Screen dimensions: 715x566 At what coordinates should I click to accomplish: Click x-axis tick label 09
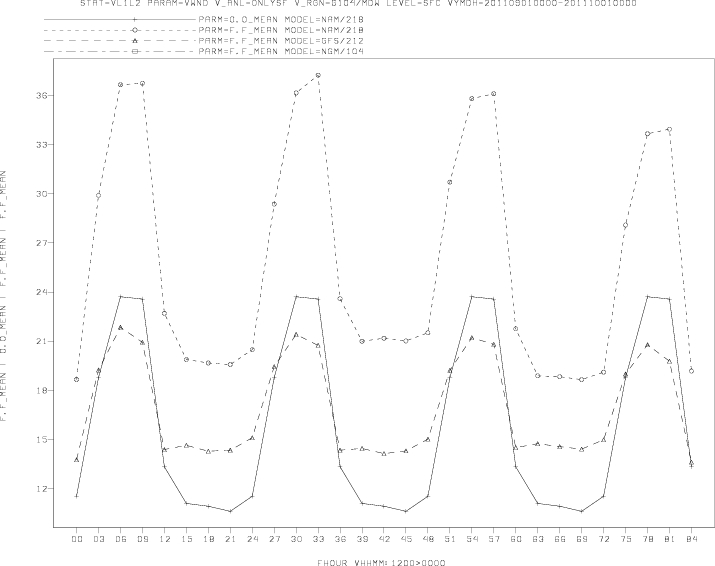(142, 539)
